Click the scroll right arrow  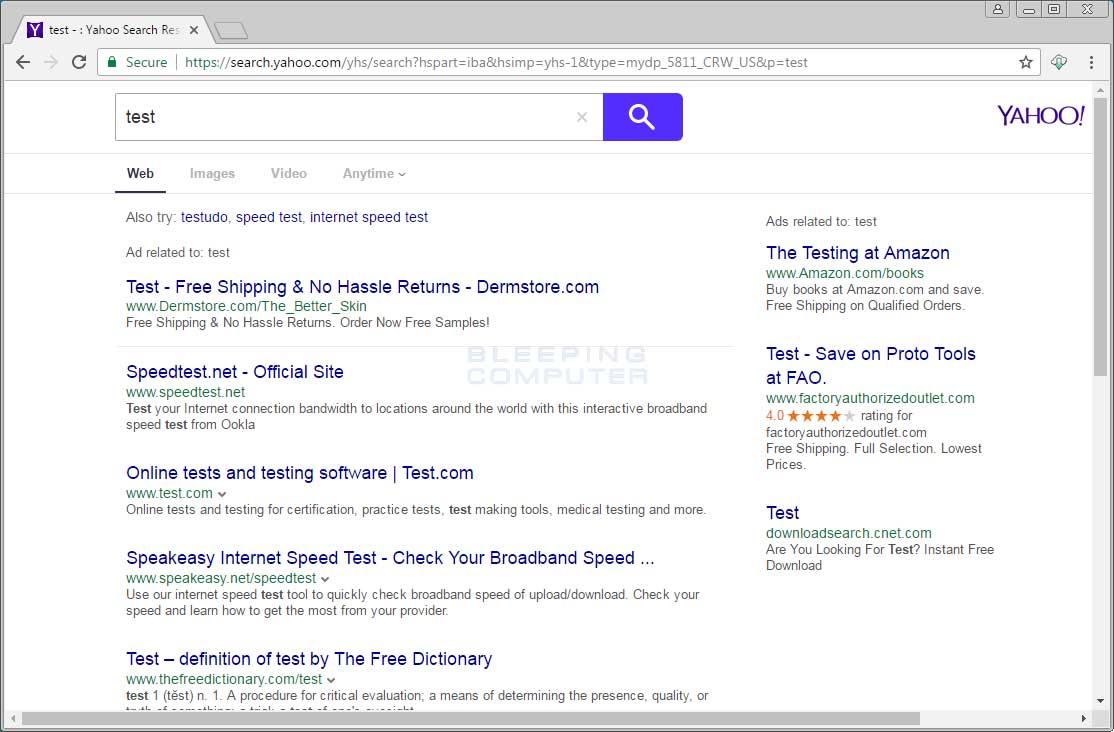pyautogui.click(x=1083, y=718)
